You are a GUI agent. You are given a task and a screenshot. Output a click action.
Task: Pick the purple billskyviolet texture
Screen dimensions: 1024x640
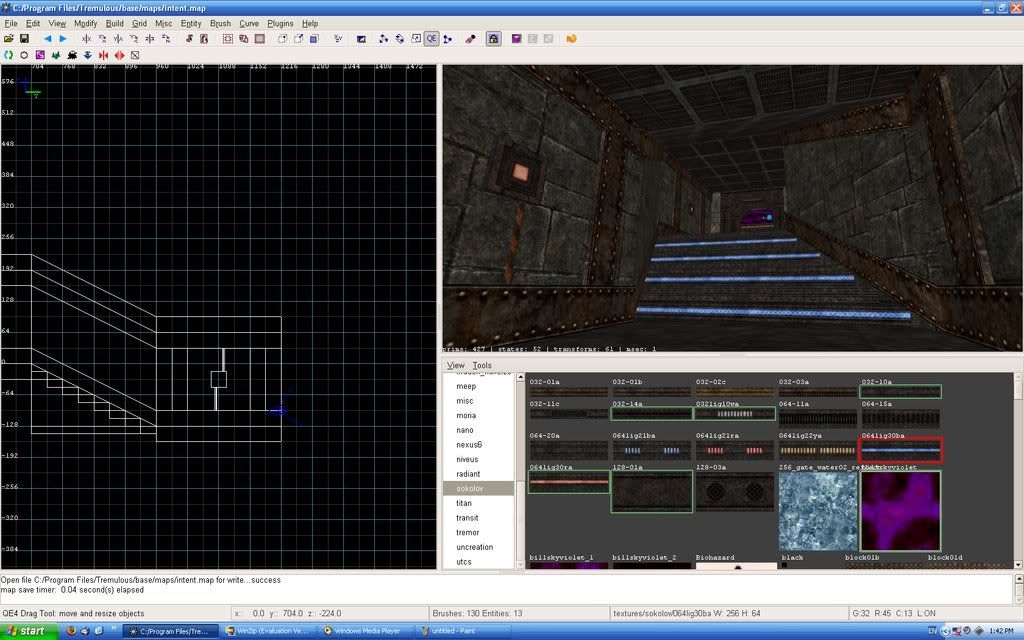tap(901, 511)
